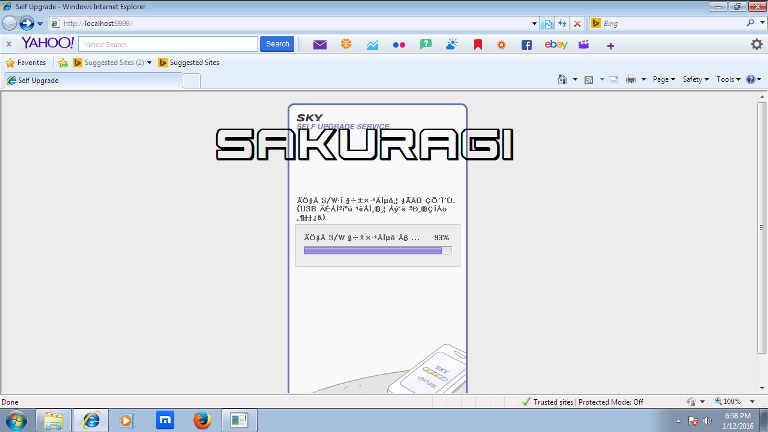Open the Favorites button
This screenshot has width=768, height=432.
tap(27, 62)
